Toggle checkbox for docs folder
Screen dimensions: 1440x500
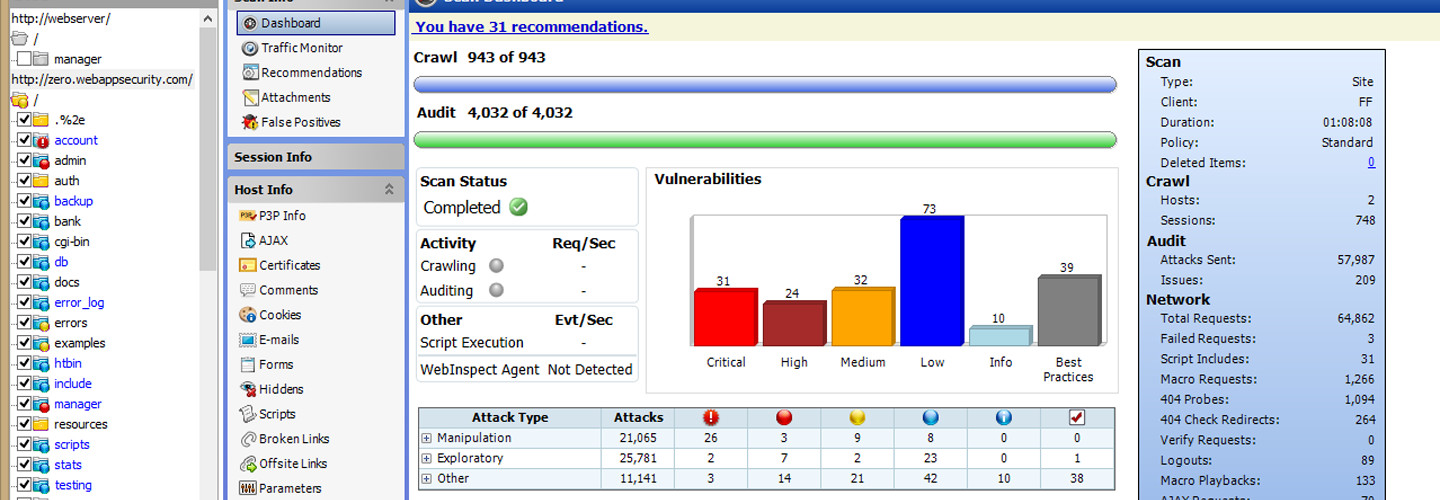coord(25,282)
